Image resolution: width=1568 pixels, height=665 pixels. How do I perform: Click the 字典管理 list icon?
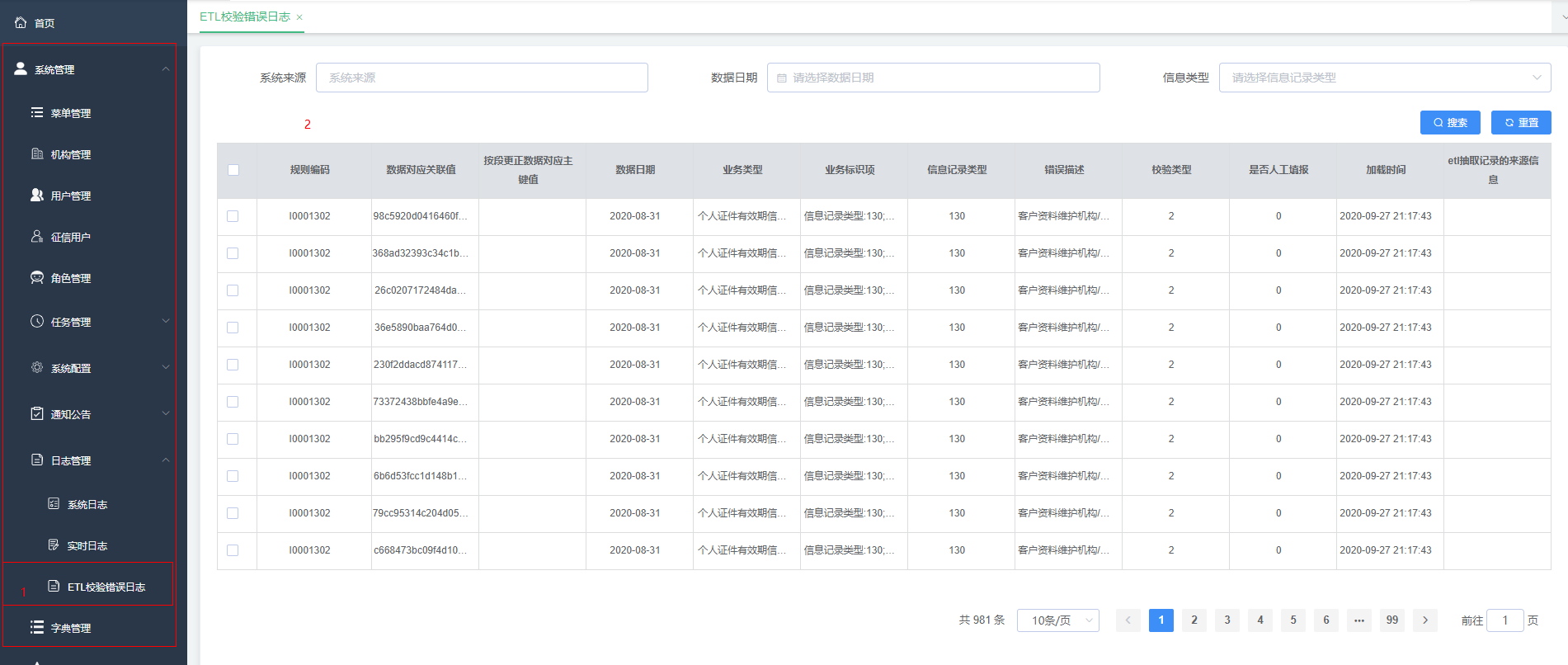tap(37, 627)
